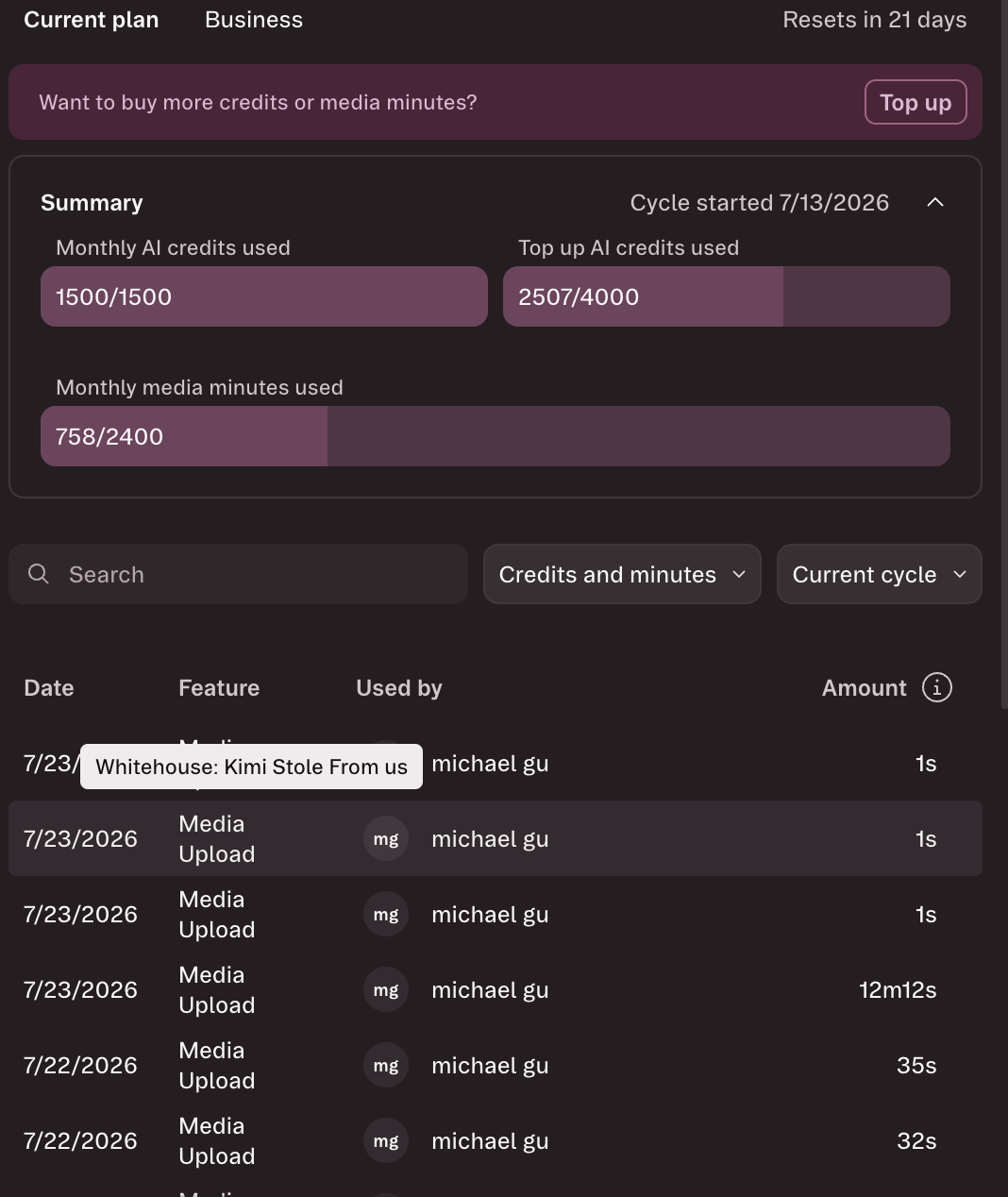
Task: Click the 12m12s amount value
Action: (898, 989)
